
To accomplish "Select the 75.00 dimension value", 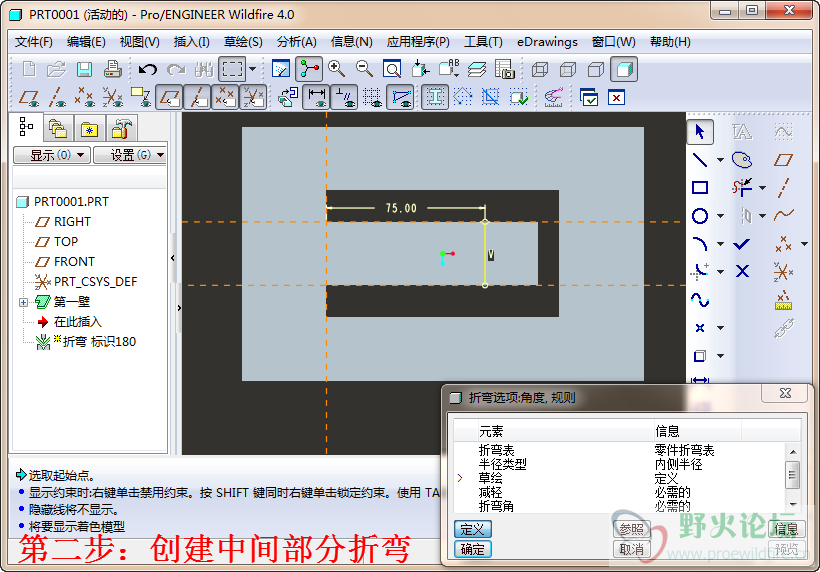I will [x=401, y=208].
